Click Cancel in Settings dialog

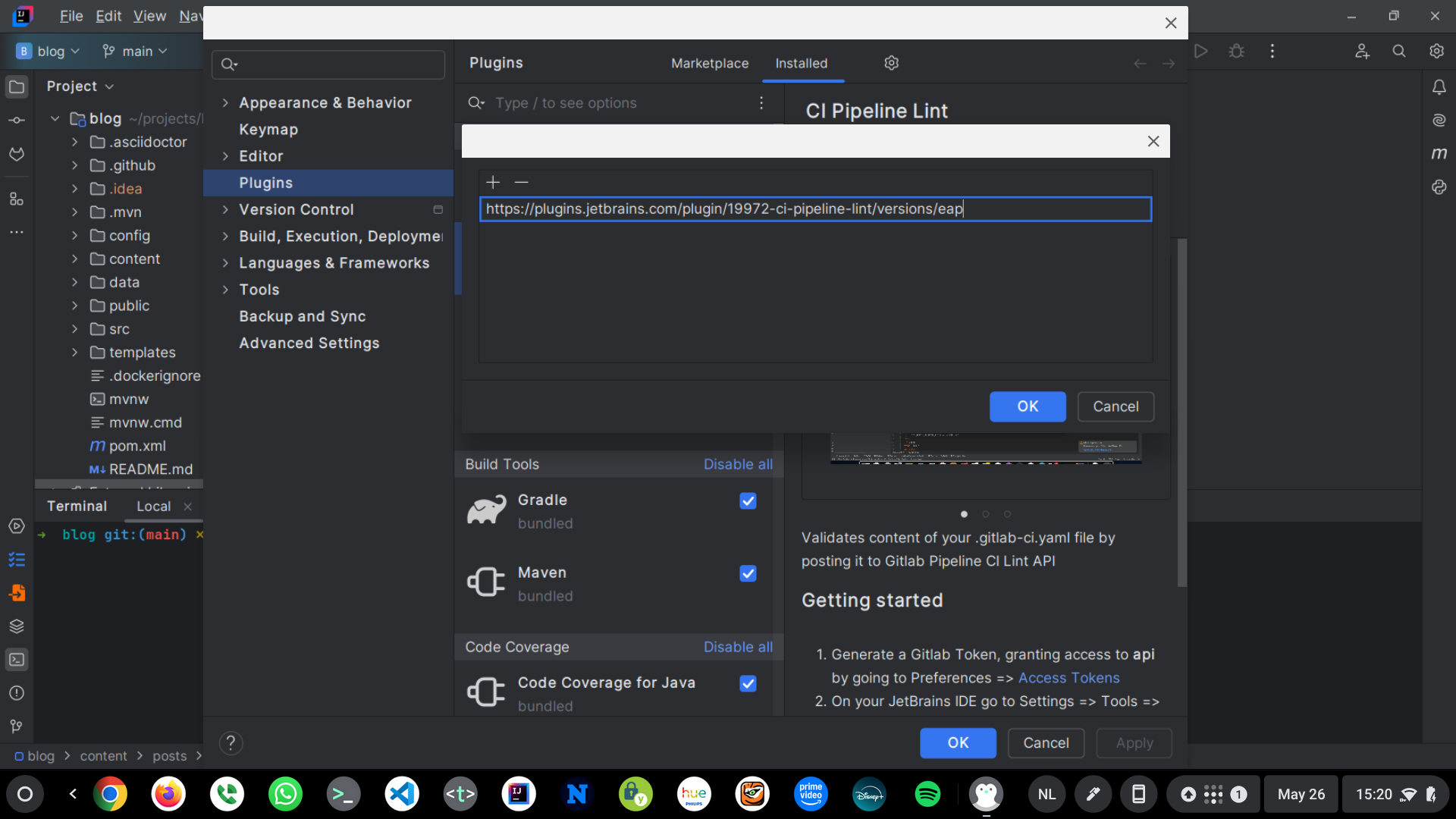1046,743
